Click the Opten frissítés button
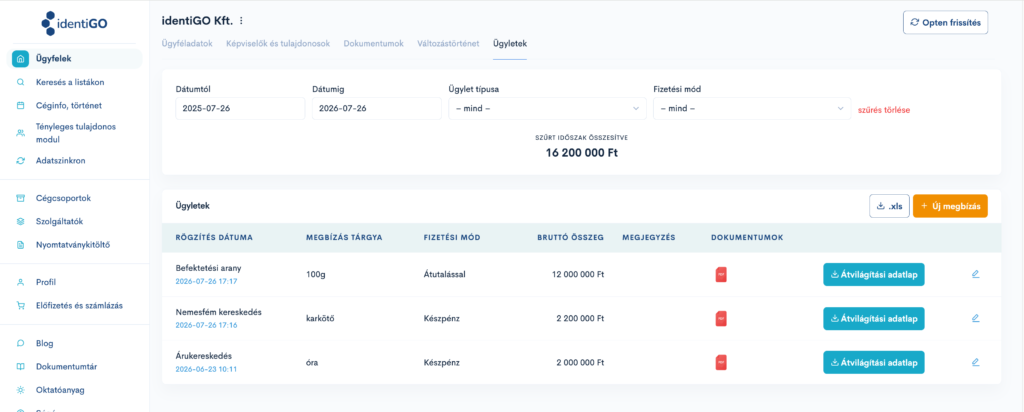Screen dimensions: 1024x412 point(946,22)
